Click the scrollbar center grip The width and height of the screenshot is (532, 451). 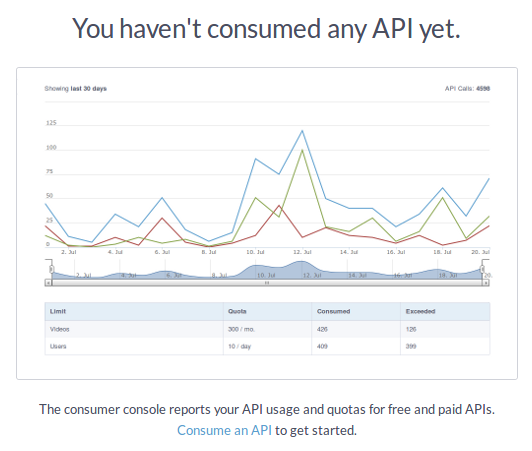coord(267,282)
